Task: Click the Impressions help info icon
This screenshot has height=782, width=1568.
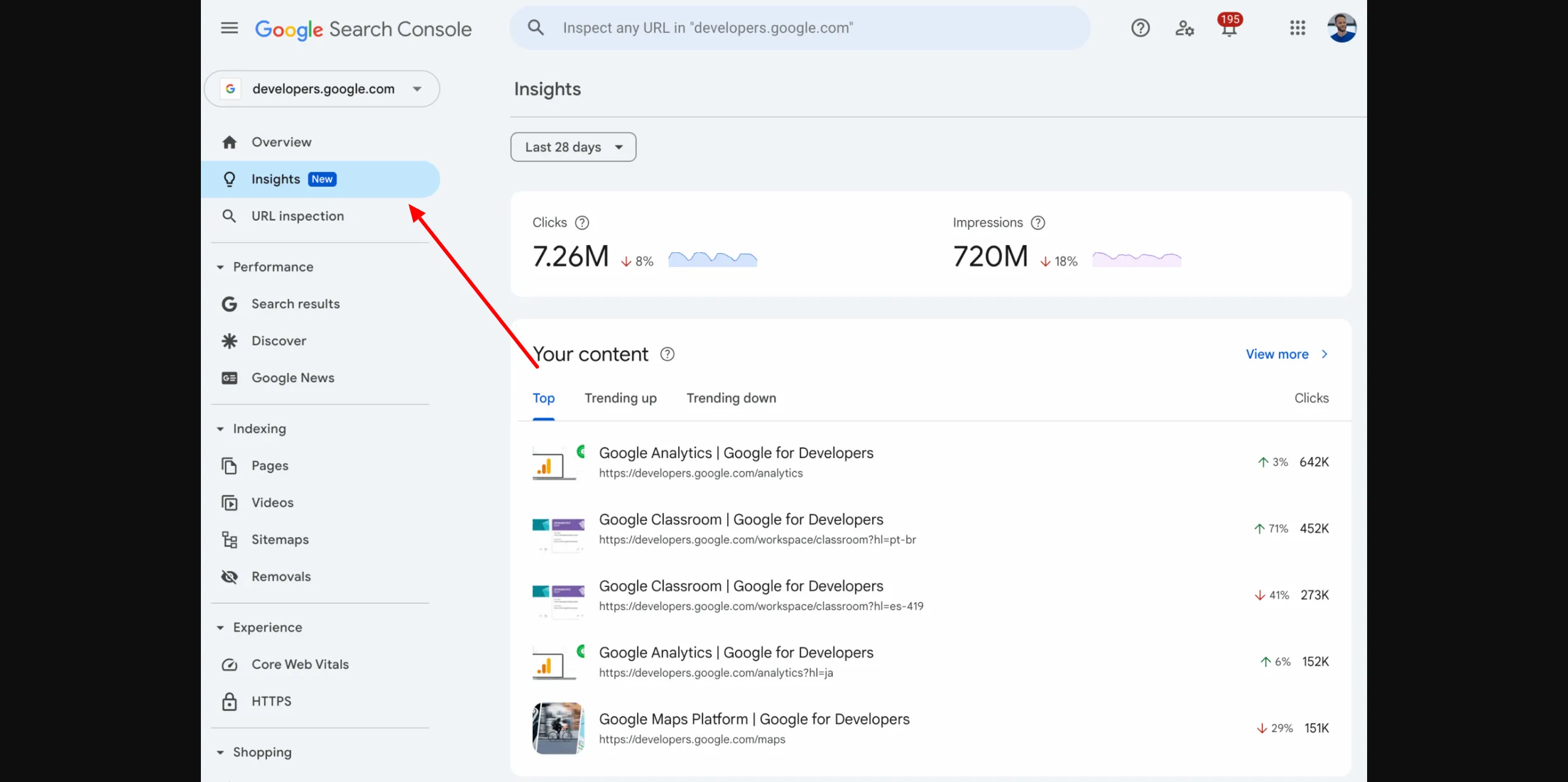Action: click(x=1038, y=223)
